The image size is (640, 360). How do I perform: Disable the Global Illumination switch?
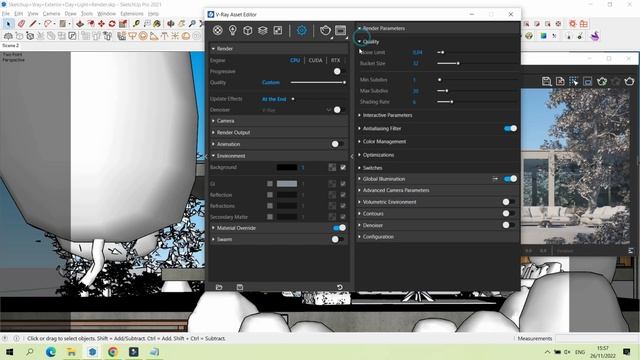tap(510, 179)
